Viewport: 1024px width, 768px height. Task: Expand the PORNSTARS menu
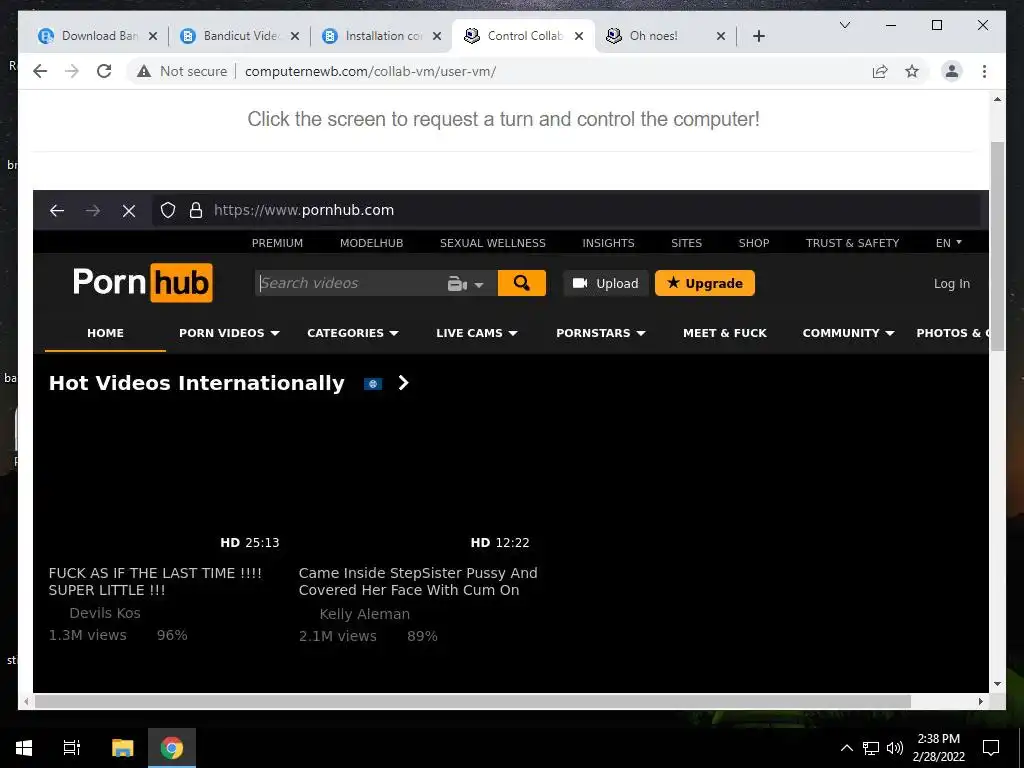[601, 333]
